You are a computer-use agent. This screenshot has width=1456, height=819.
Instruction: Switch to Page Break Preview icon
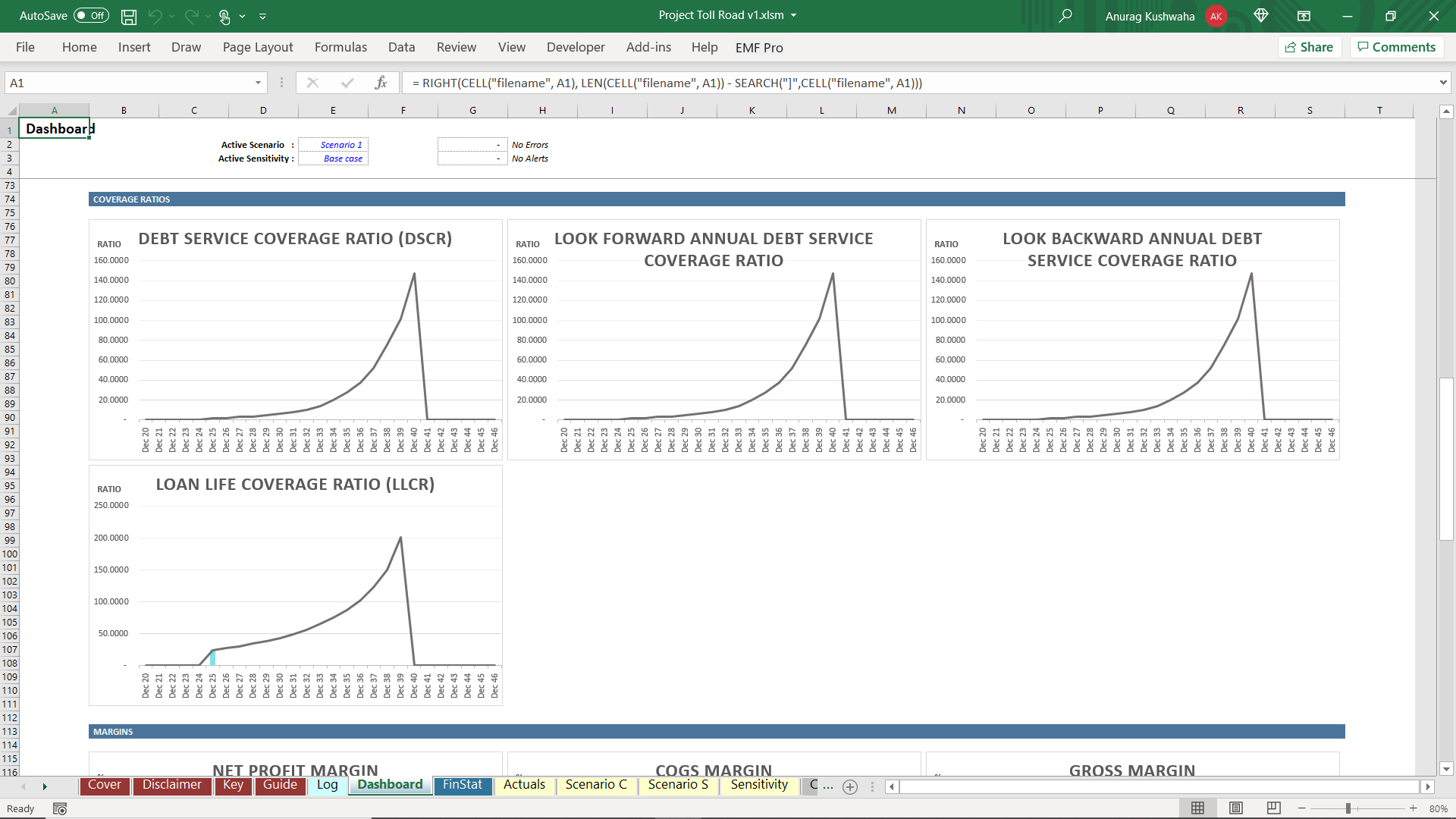tap(1274, 808)
